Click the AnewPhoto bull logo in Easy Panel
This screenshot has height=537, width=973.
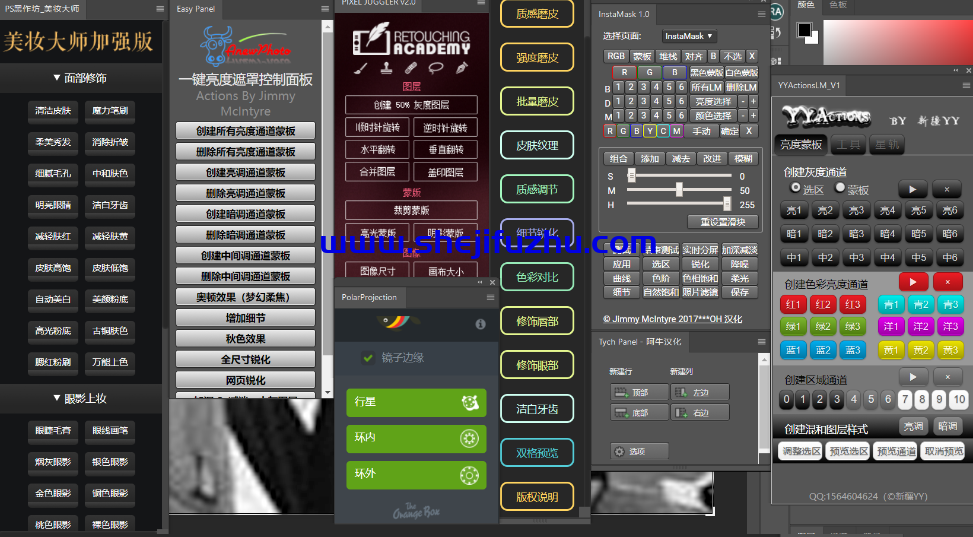point(216,46)
